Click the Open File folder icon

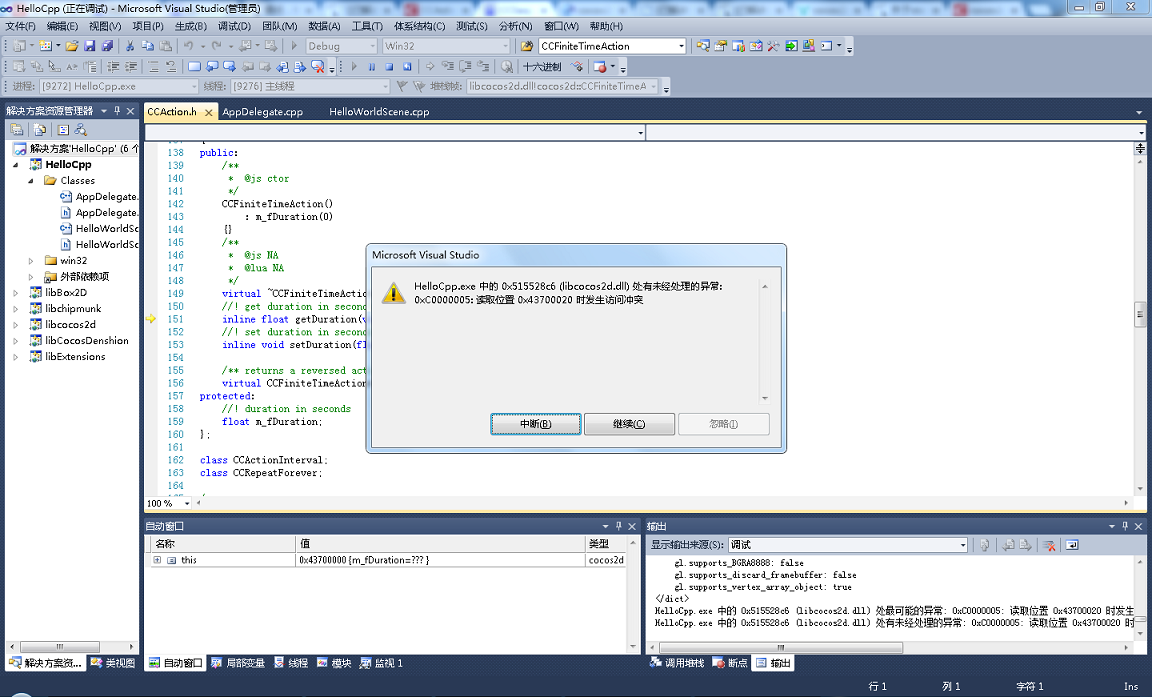pos(72,46)
